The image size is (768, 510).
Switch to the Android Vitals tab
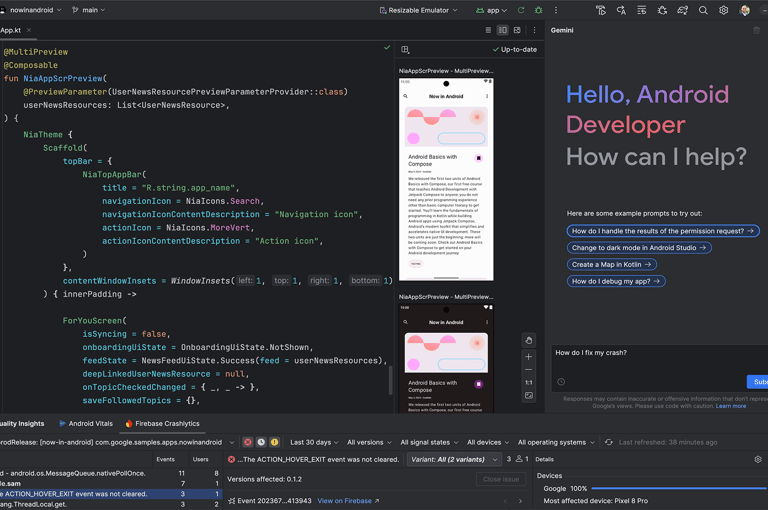tap(90, 424)
